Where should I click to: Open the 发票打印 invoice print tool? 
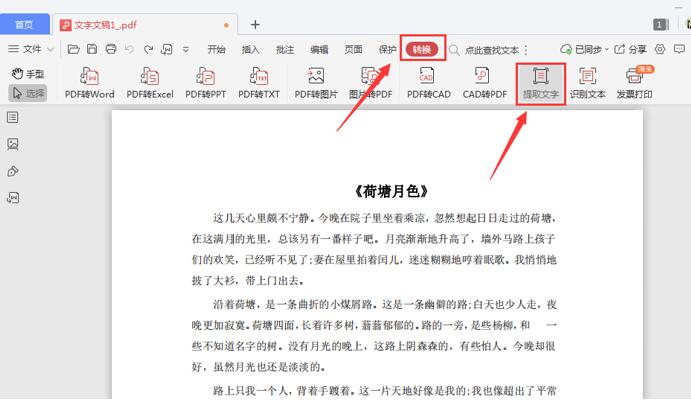tap(635, 83)
